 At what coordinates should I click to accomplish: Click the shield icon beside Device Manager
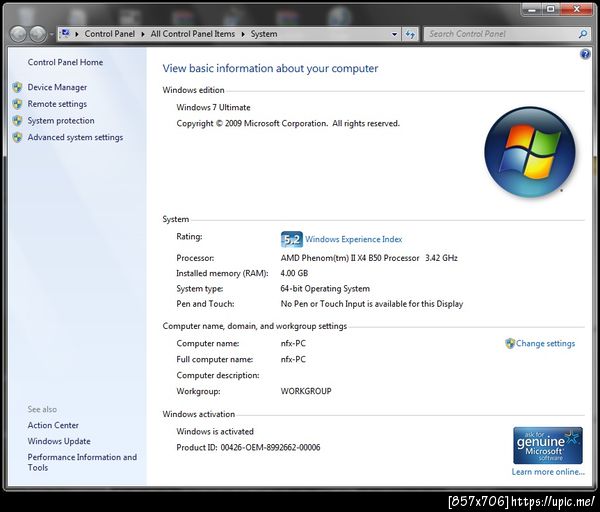17,88
